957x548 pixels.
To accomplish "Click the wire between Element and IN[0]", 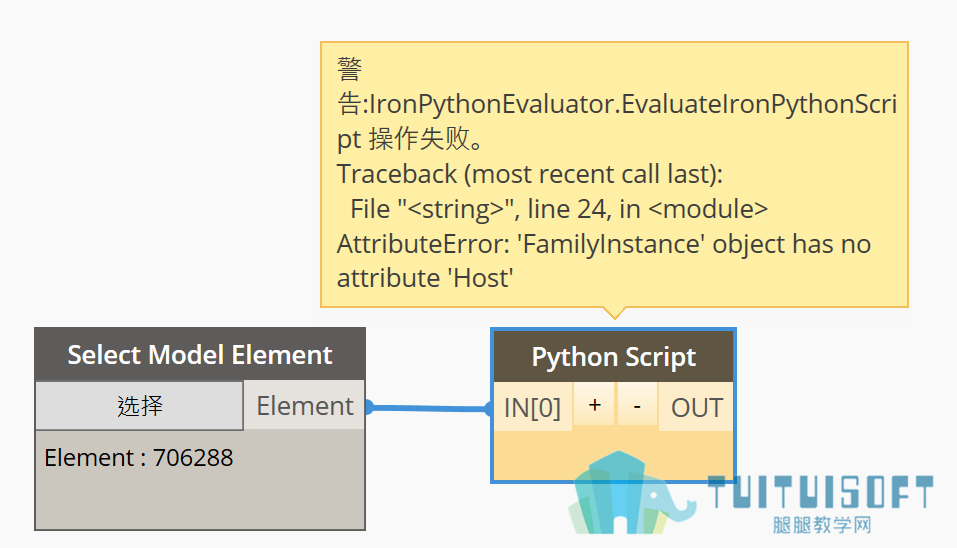I will pos(430,408).
